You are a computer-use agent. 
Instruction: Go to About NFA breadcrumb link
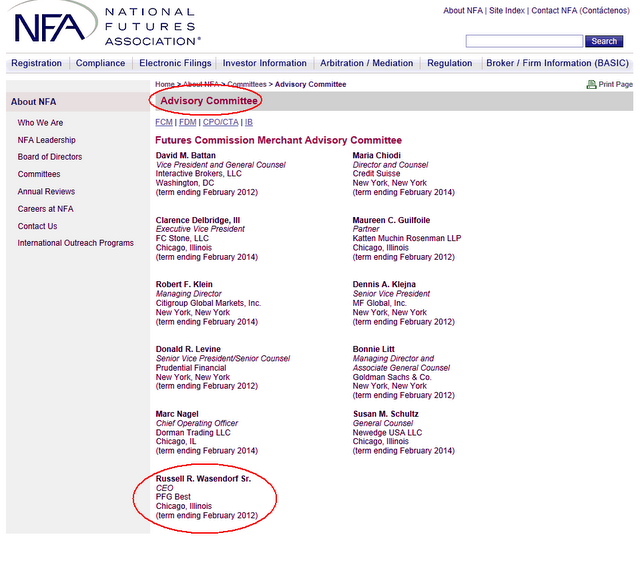[200, 85]
